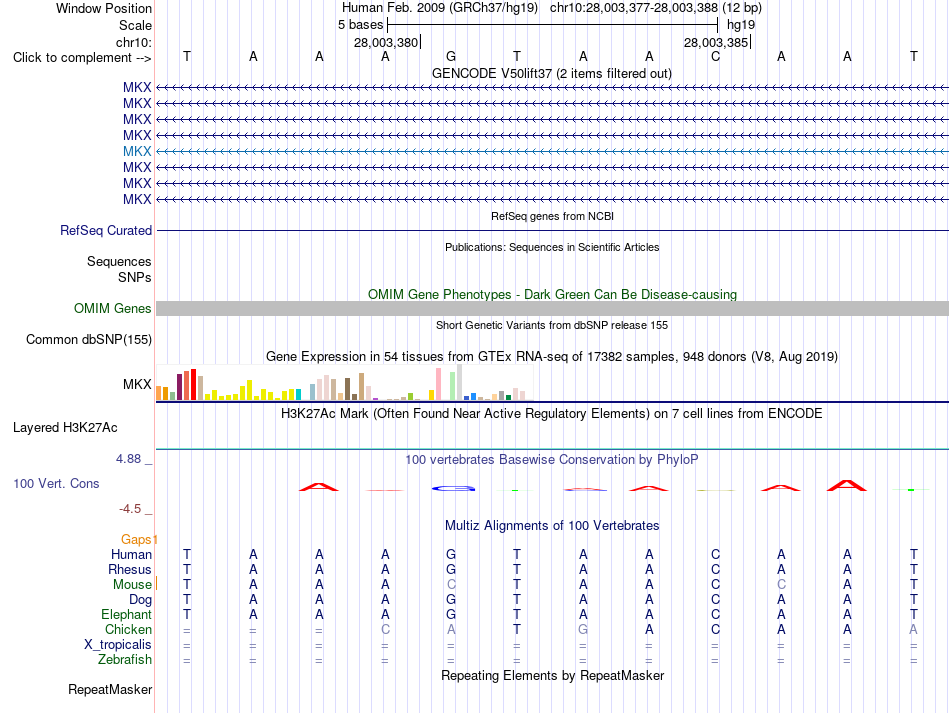Click the Rhesus species label
950x713 pixels.
pos(130,569)
